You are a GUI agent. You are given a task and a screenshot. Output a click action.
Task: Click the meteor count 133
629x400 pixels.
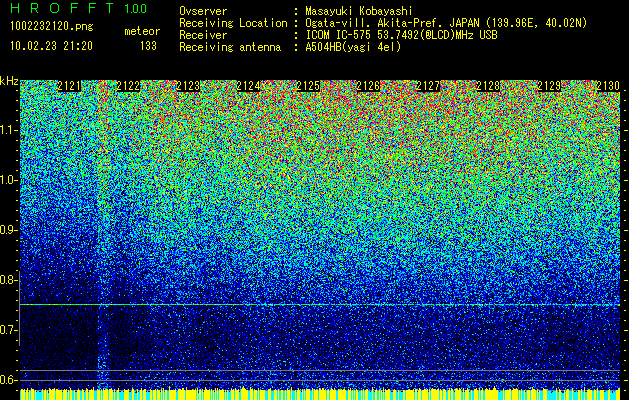pos(148,46)
